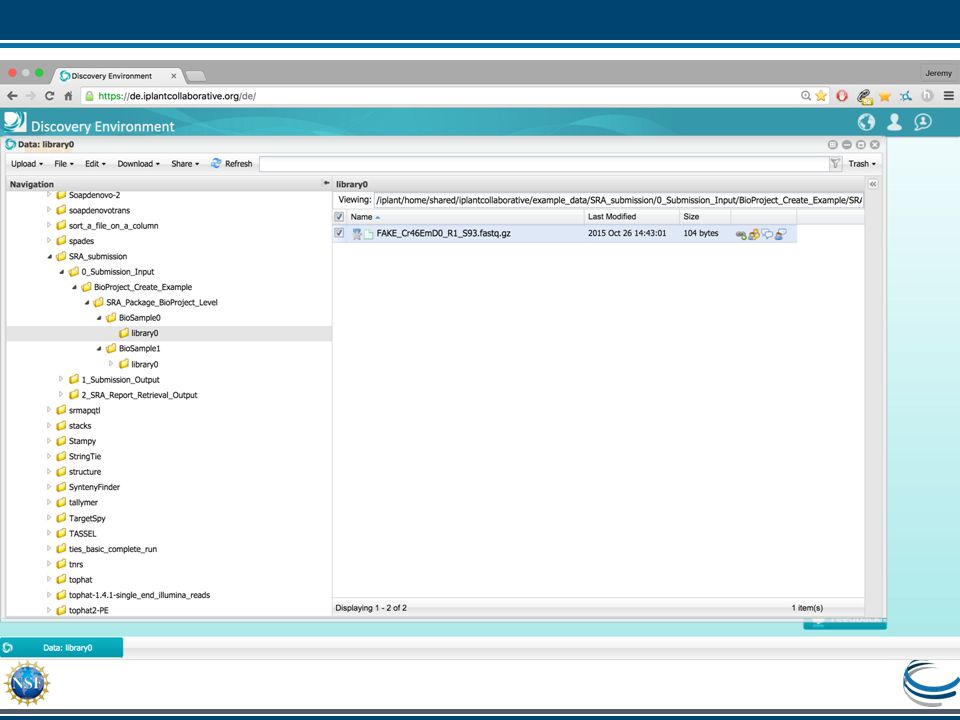Open the red stop-hand extension icon
The image size is (960, 720).
(842, 96)
